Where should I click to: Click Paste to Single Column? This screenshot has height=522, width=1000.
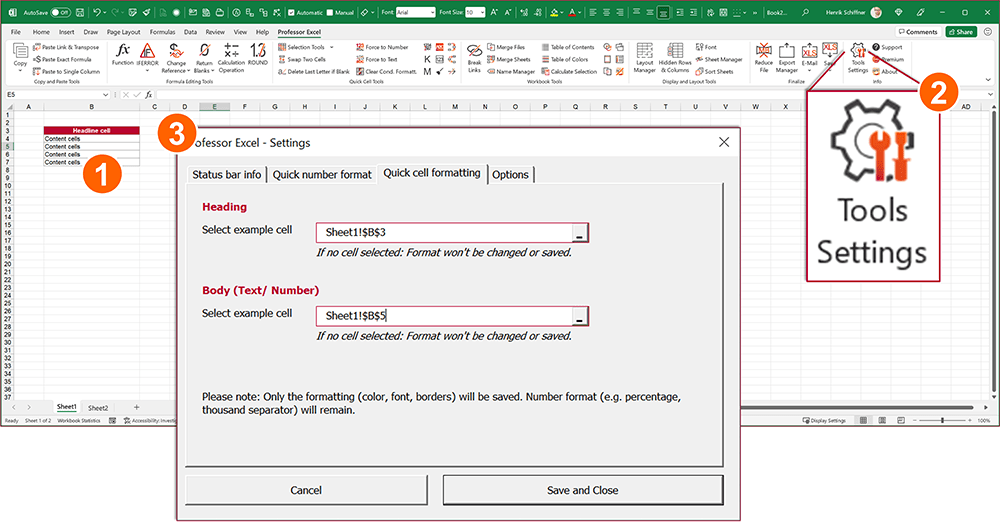66,71
